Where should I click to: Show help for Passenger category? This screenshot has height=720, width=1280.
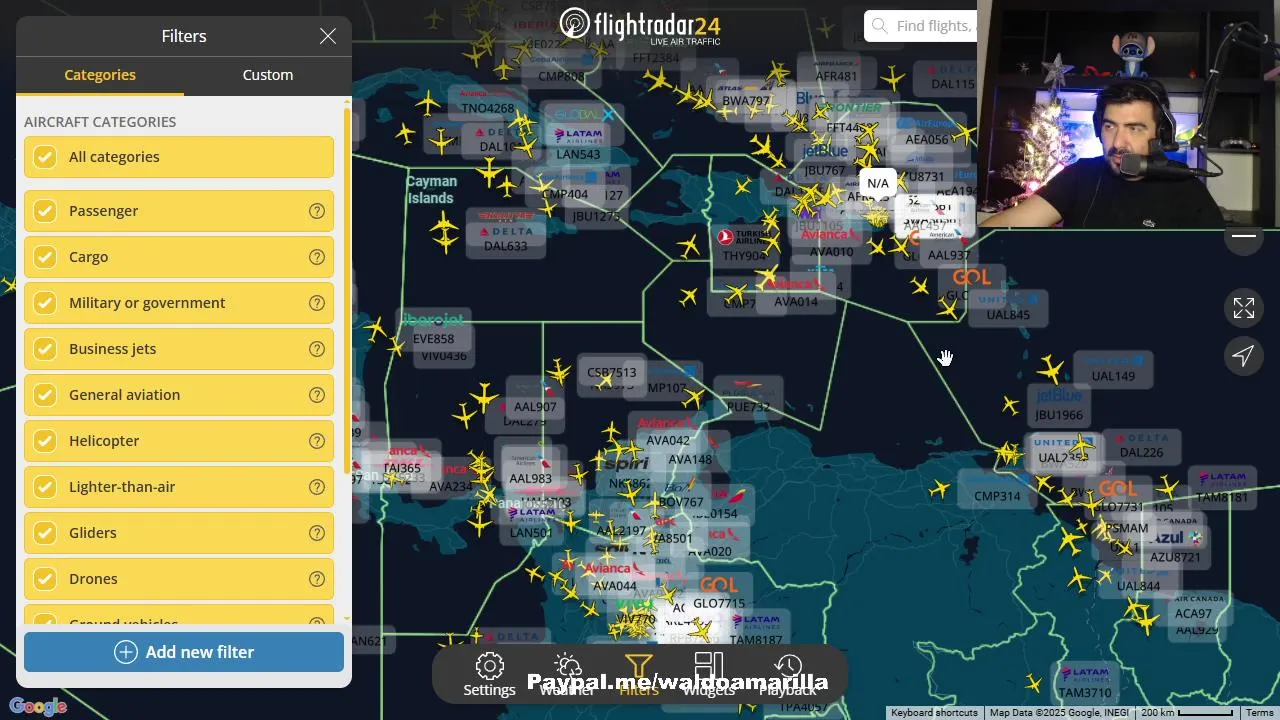[317, 211]
